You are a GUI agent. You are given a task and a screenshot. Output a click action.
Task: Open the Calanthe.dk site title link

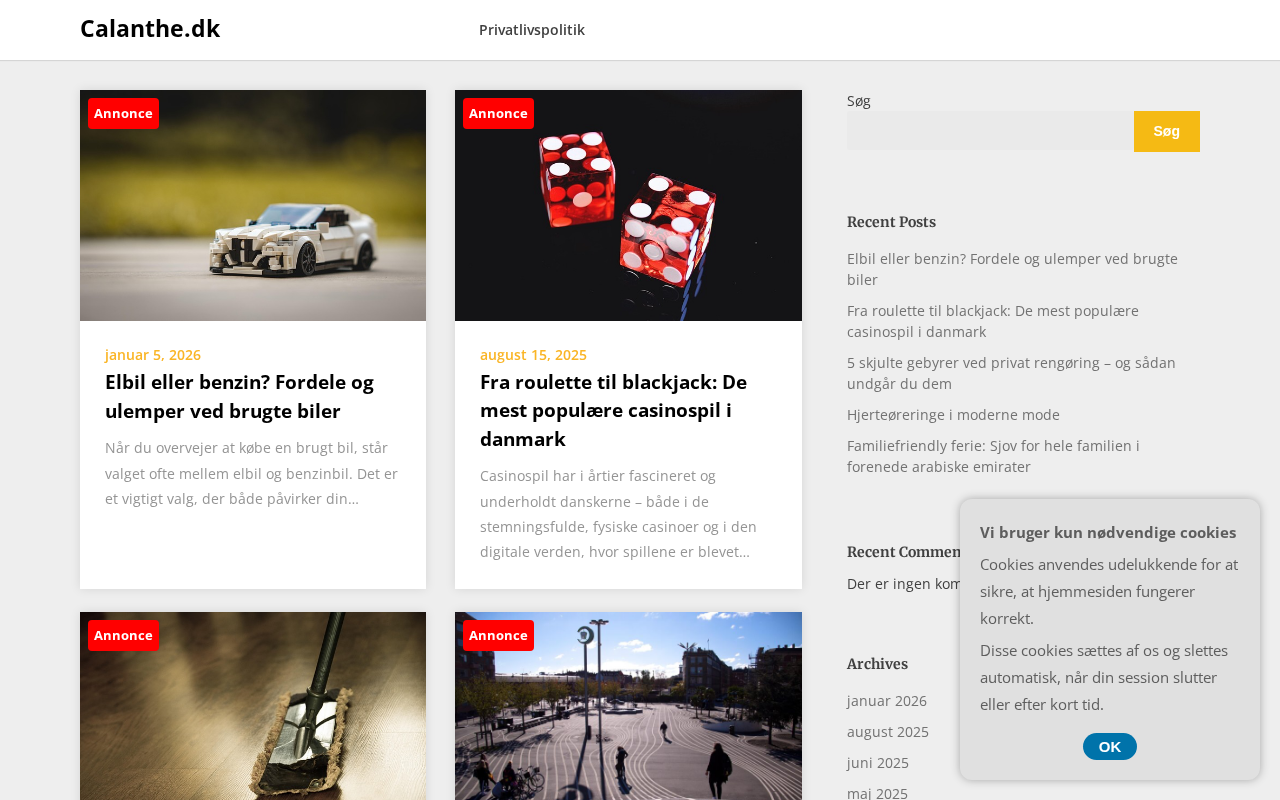tap(150, 29)
